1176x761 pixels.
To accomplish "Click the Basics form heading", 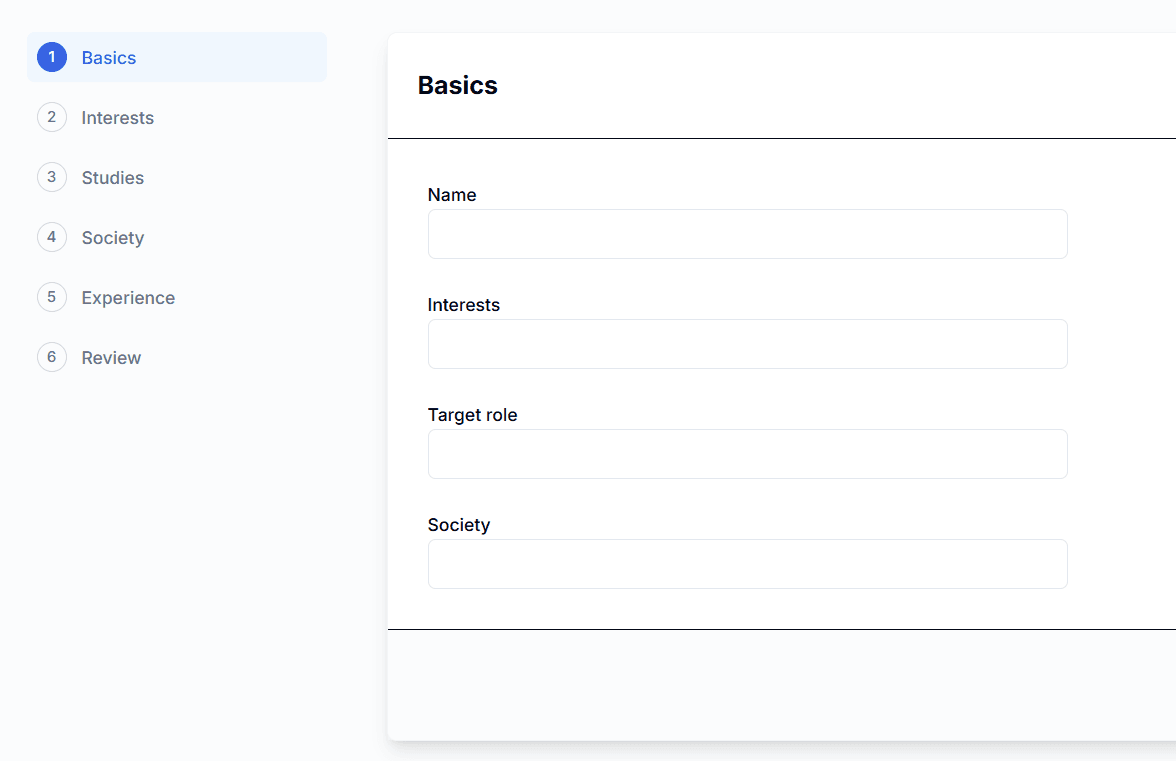I will pyautogui.click(x=457, y=86).
